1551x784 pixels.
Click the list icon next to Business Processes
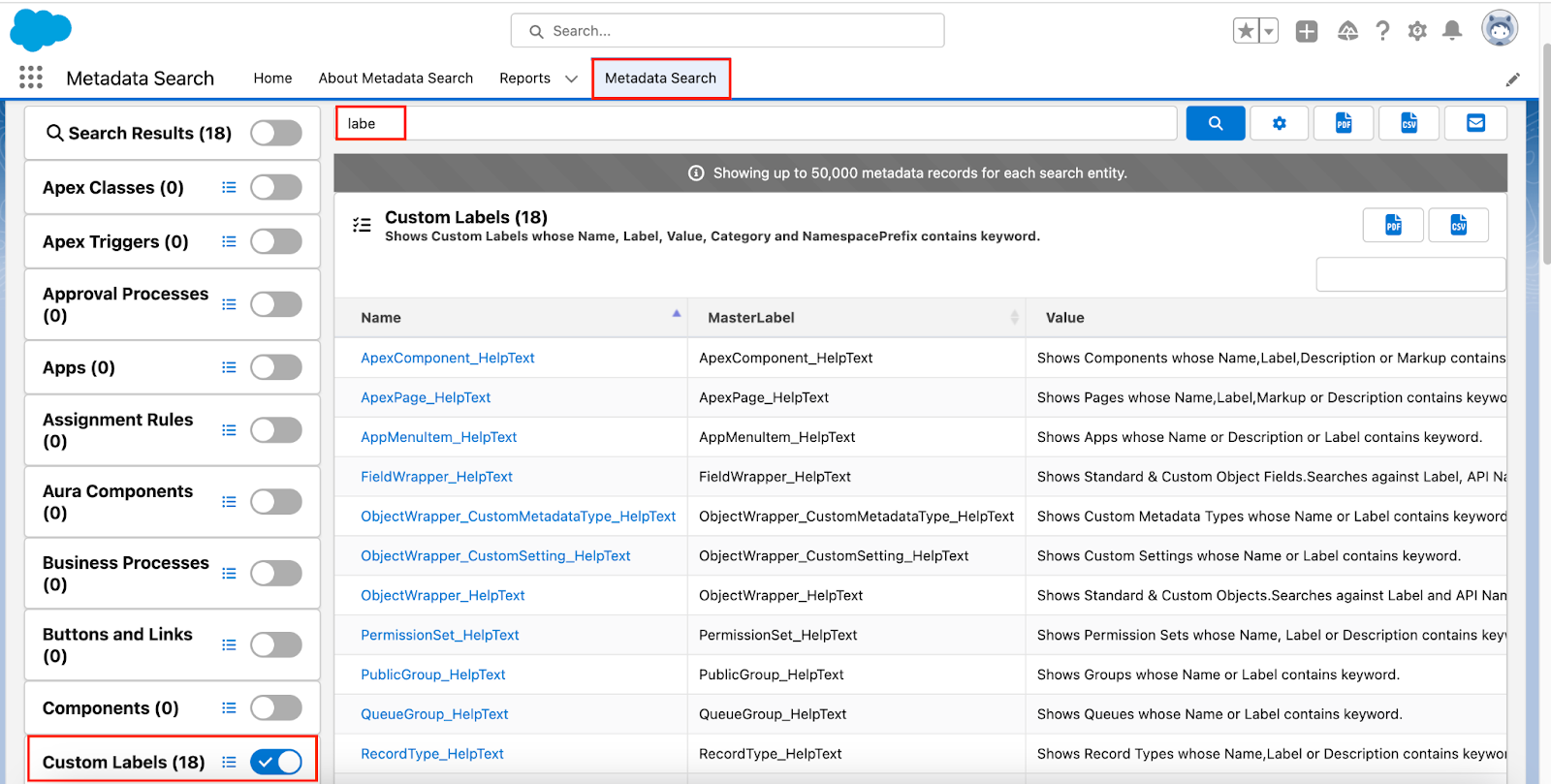click(x=229, y=574)
